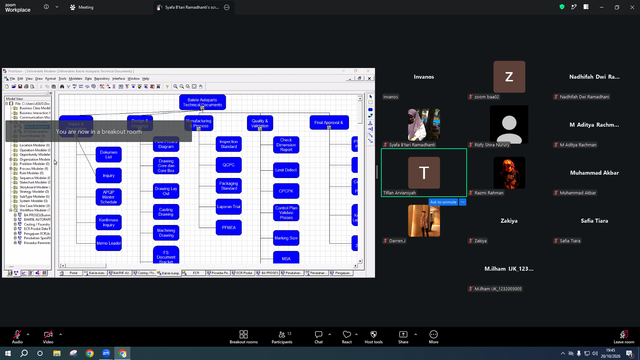The image size is (640, 360).
Task: Open options circle on shared screen tab
Action: click(x=227, y=7)
